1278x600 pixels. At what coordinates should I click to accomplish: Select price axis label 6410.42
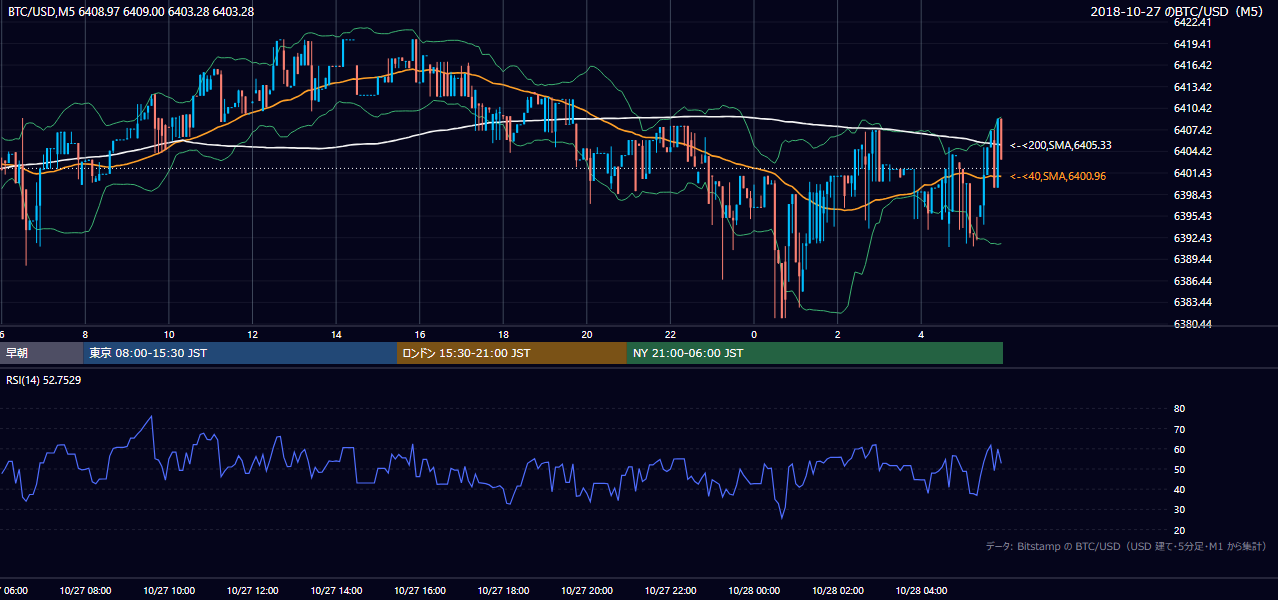point(1193,108)
